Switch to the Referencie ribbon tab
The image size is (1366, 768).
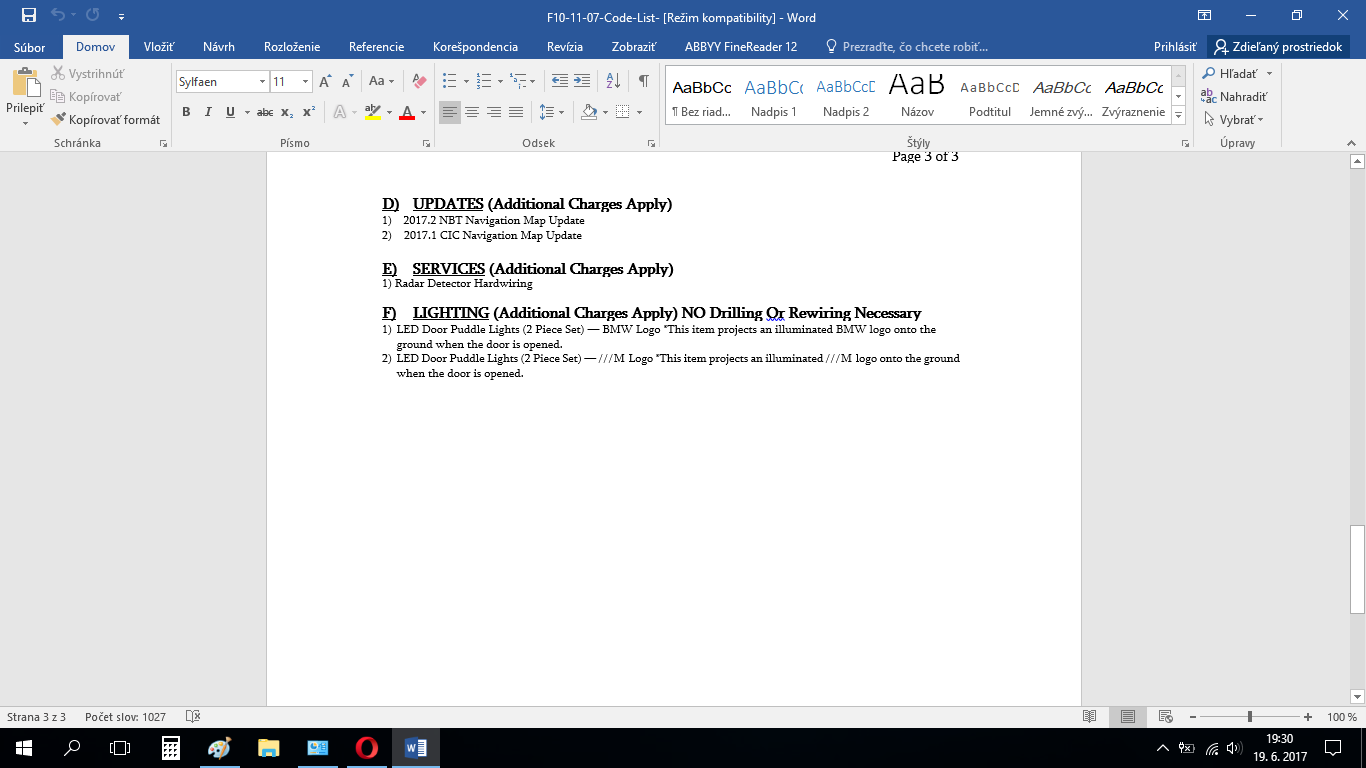tap(377, 47)
